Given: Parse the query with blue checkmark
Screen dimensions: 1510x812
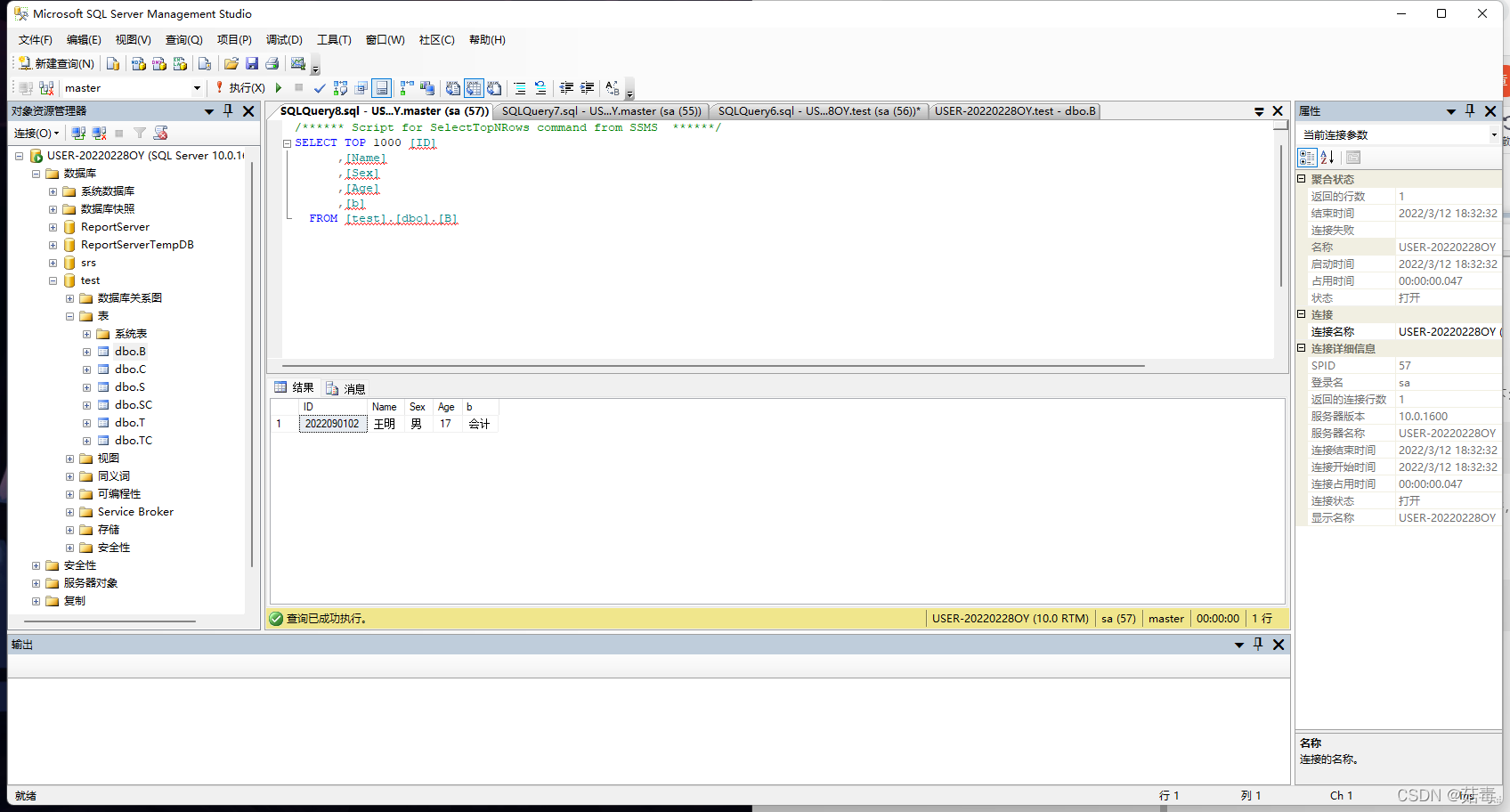Looking at the screenshot, I should (320, 88).
